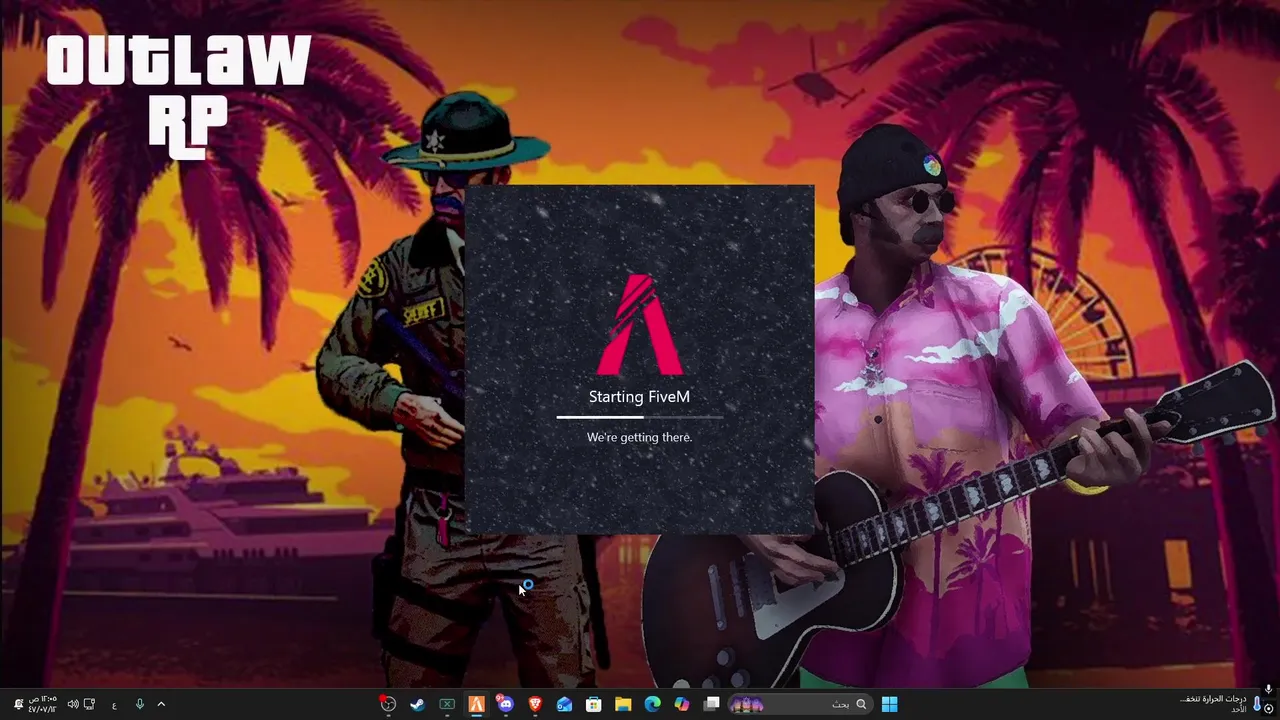The height and width of the screenshot is (720, 1280).
Task: Open File Explorer folder icon
Action: [623, 704]
